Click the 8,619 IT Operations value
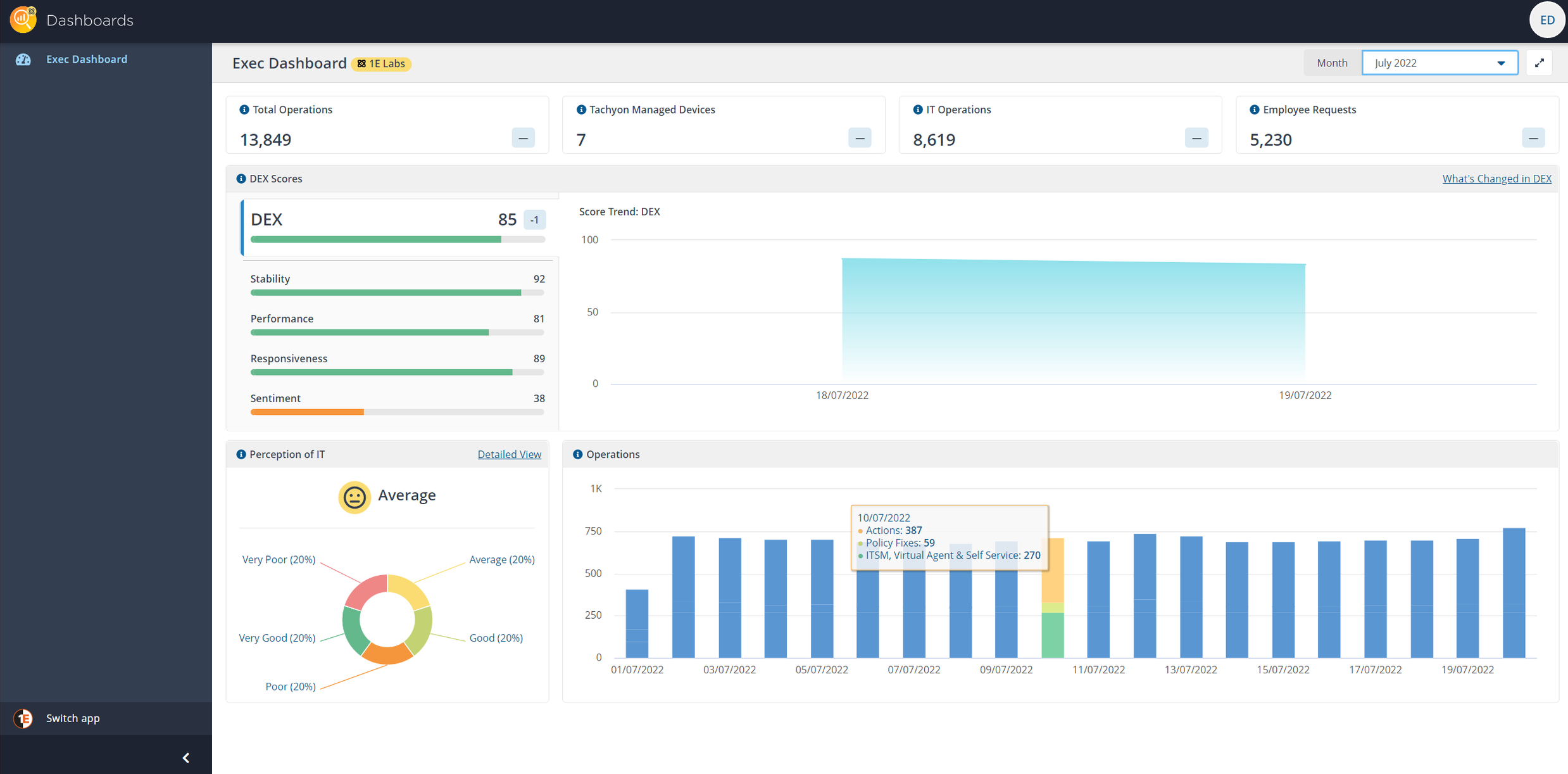Screen dimensions: 1568x774 pyautogui.click(x=934, y=139)
